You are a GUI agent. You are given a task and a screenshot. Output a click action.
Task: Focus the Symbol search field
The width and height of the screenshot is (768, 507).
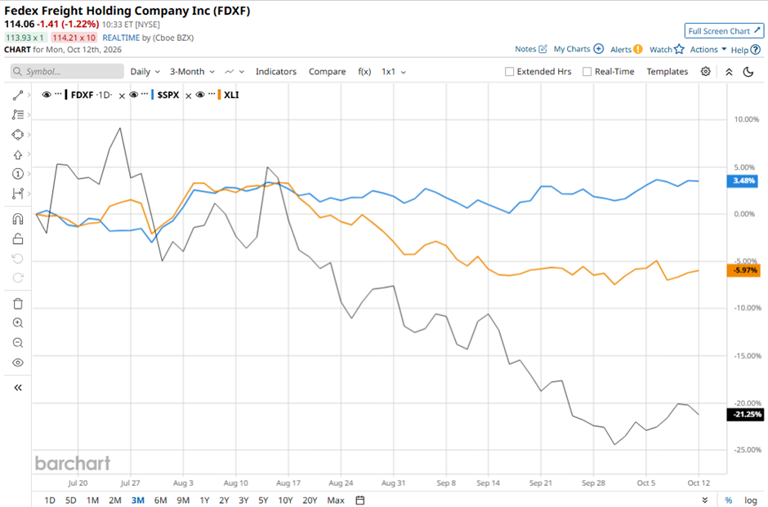point(67,72)
